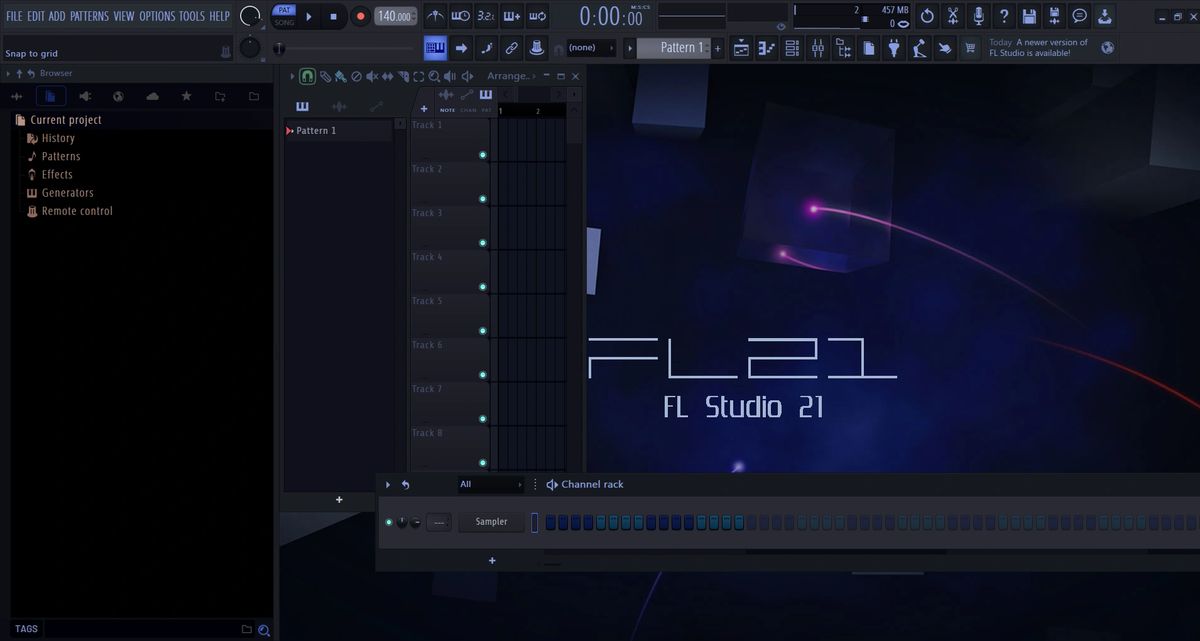Select the Delete tool in the playlist toolbar

click(x=355, y=76)
